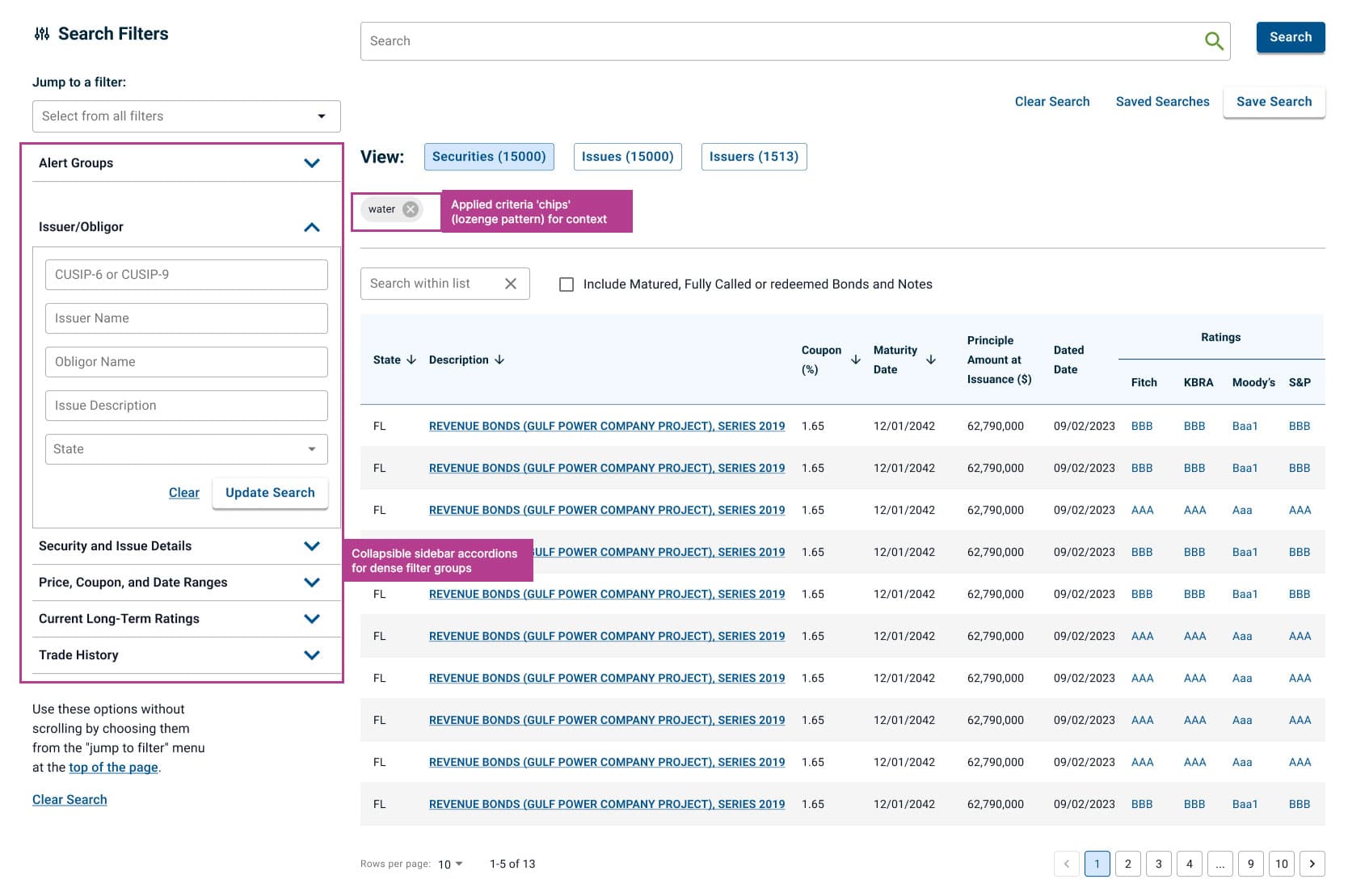This screenshot has width=1348, height=896.
Task: Clear the 'Search within list' field X
Action: pyautogui.click(x=511, y=284)
